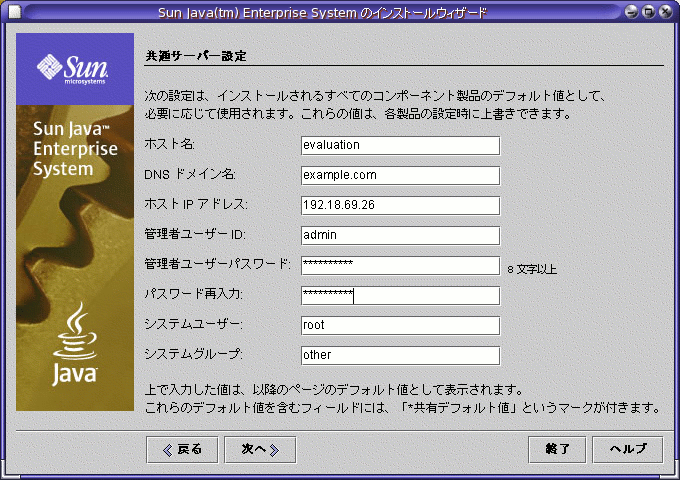Screen dimensions: 680x480
Task: Click the 管理者ユーザー ID label
Action: coord(195,234)
